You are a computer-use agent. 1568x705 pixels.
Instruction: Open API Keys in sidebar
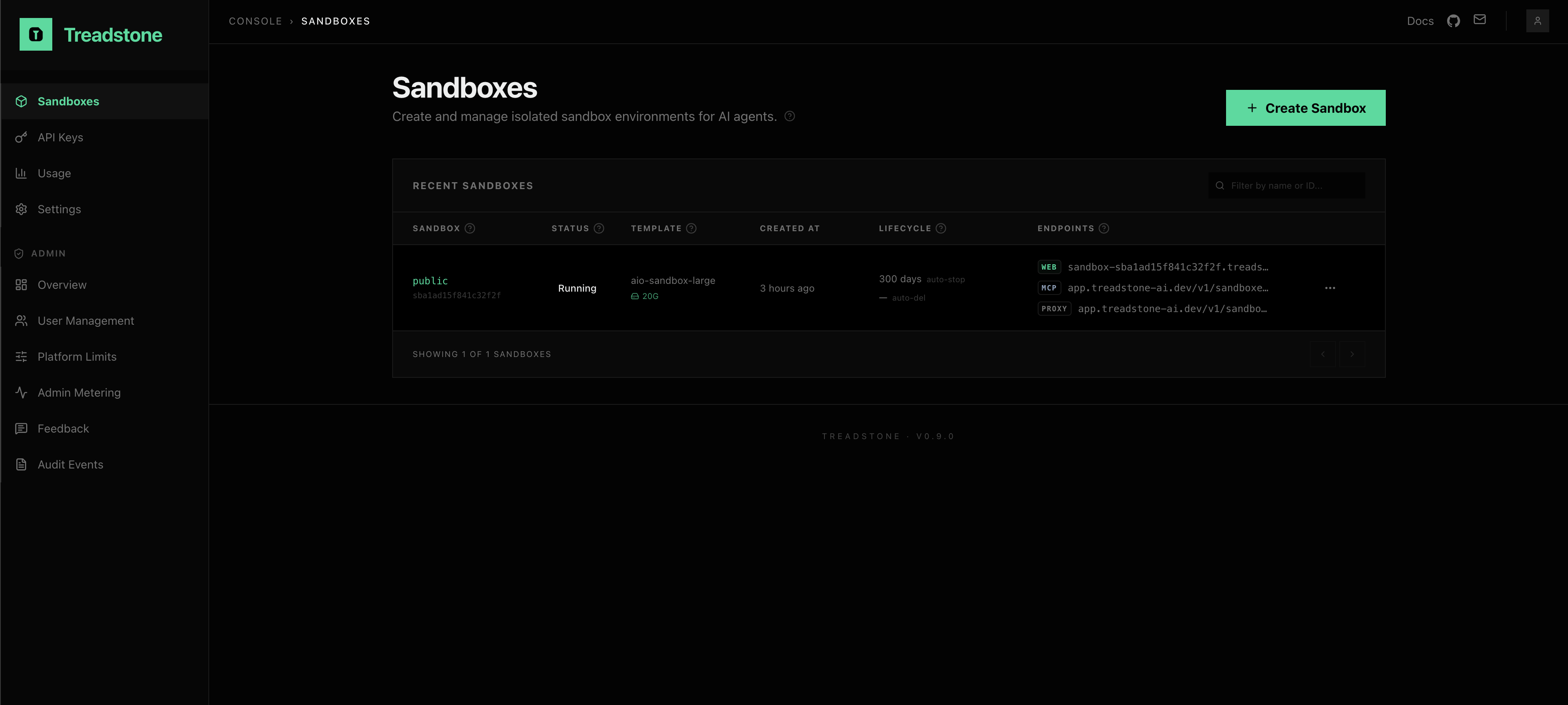click(x=60, y=138)
